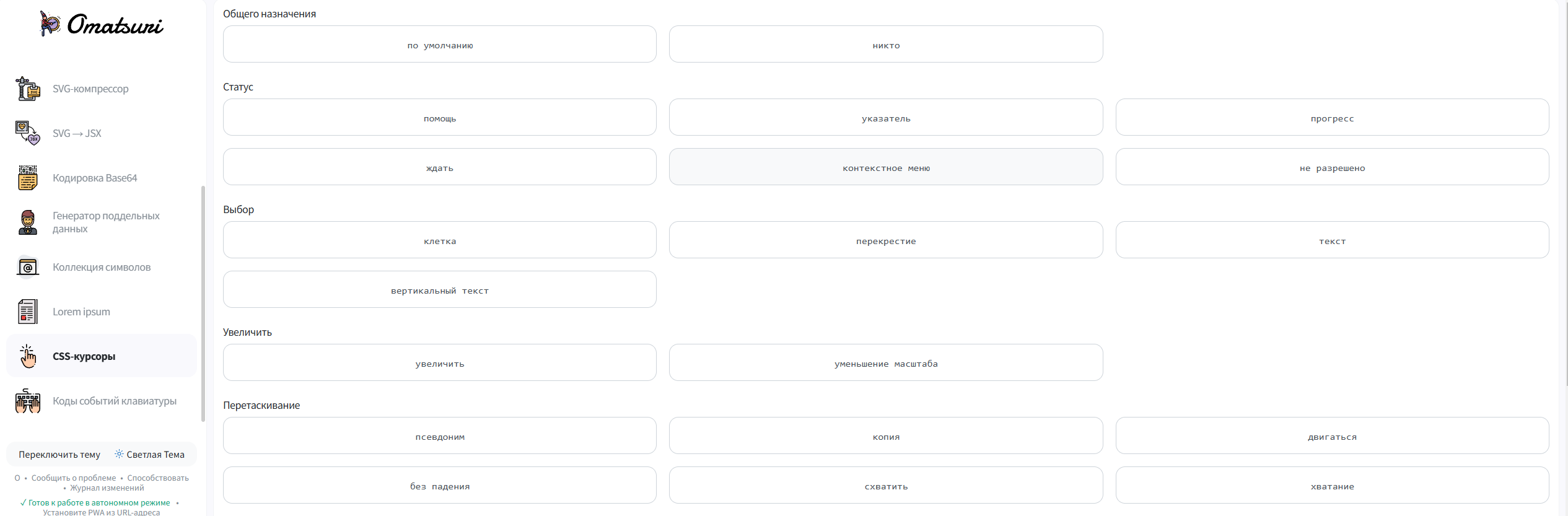Click the Выбор section heading
The image size is (1568, 516).
tap(239, 209)
